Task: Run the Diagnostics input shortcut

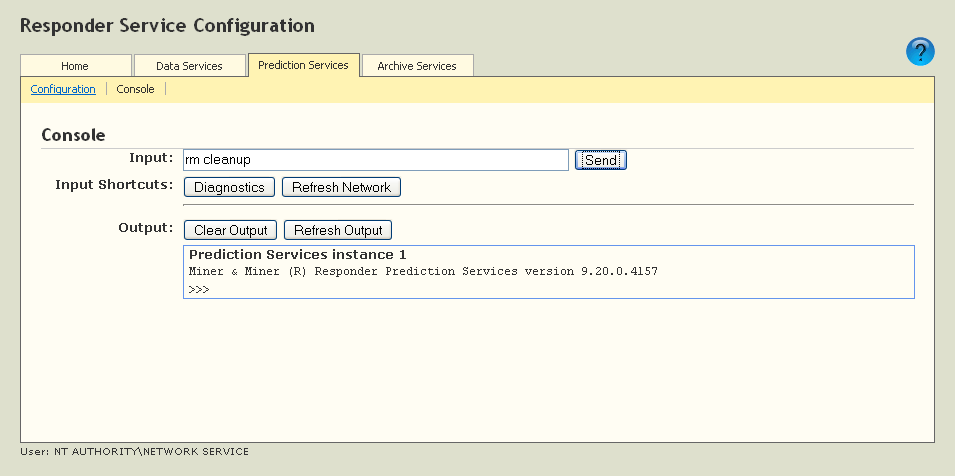Action: 229,187
